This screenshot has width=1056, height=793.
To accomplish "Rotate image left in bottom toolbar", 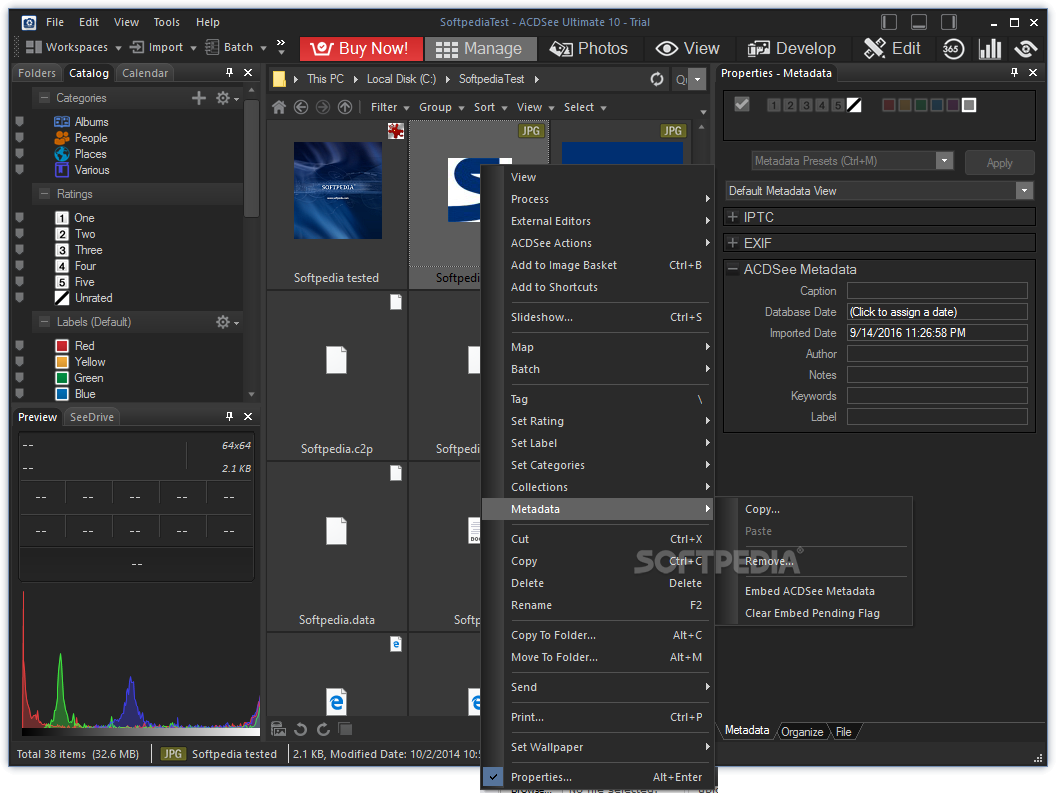I will click(300, 729).
